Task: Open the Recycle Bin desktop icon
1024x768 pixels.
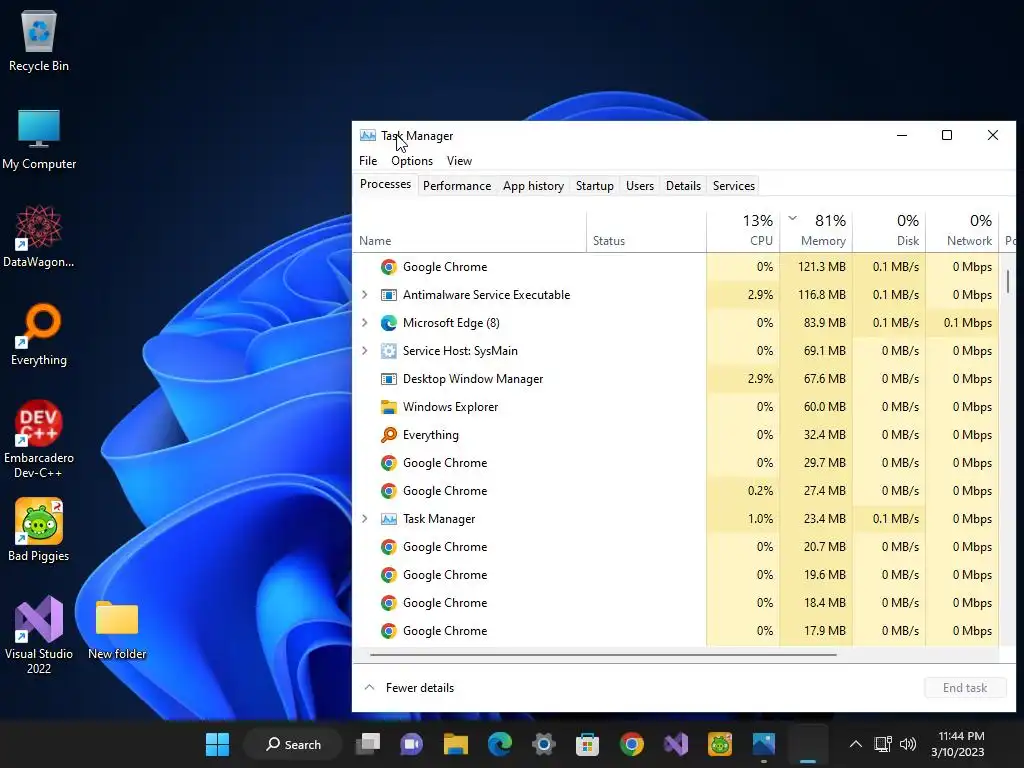Action: (x=39, y=40)
